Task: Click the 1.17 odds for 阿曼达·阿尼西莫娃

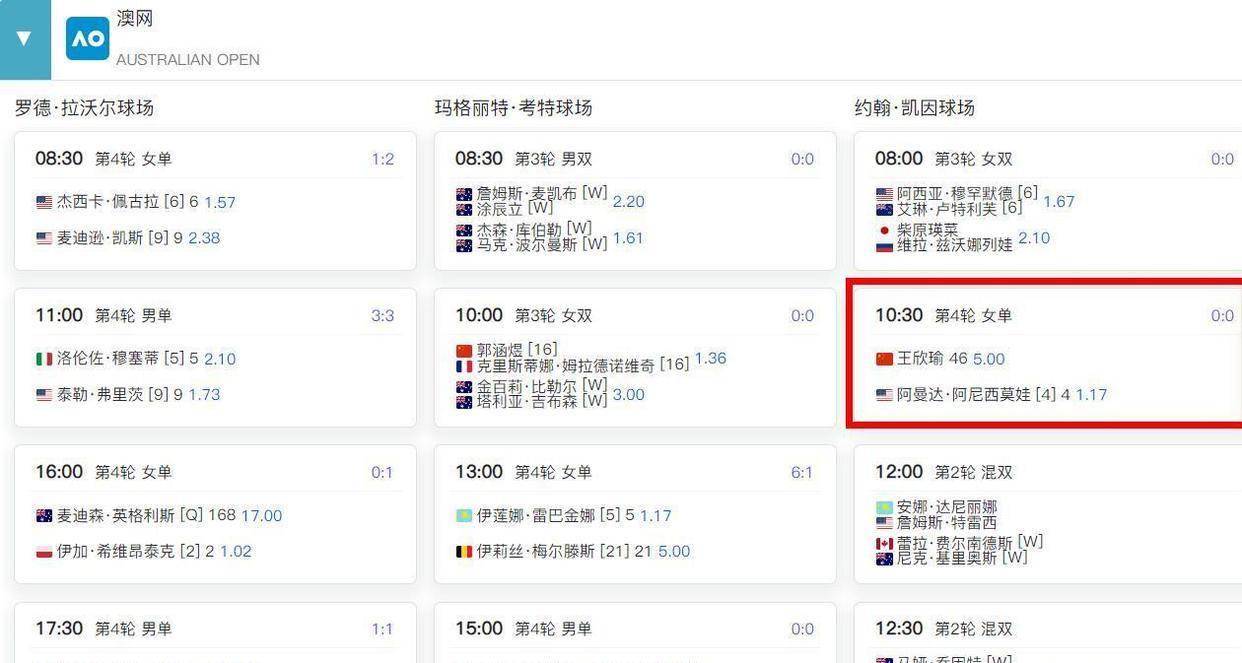Action: 1091,395
